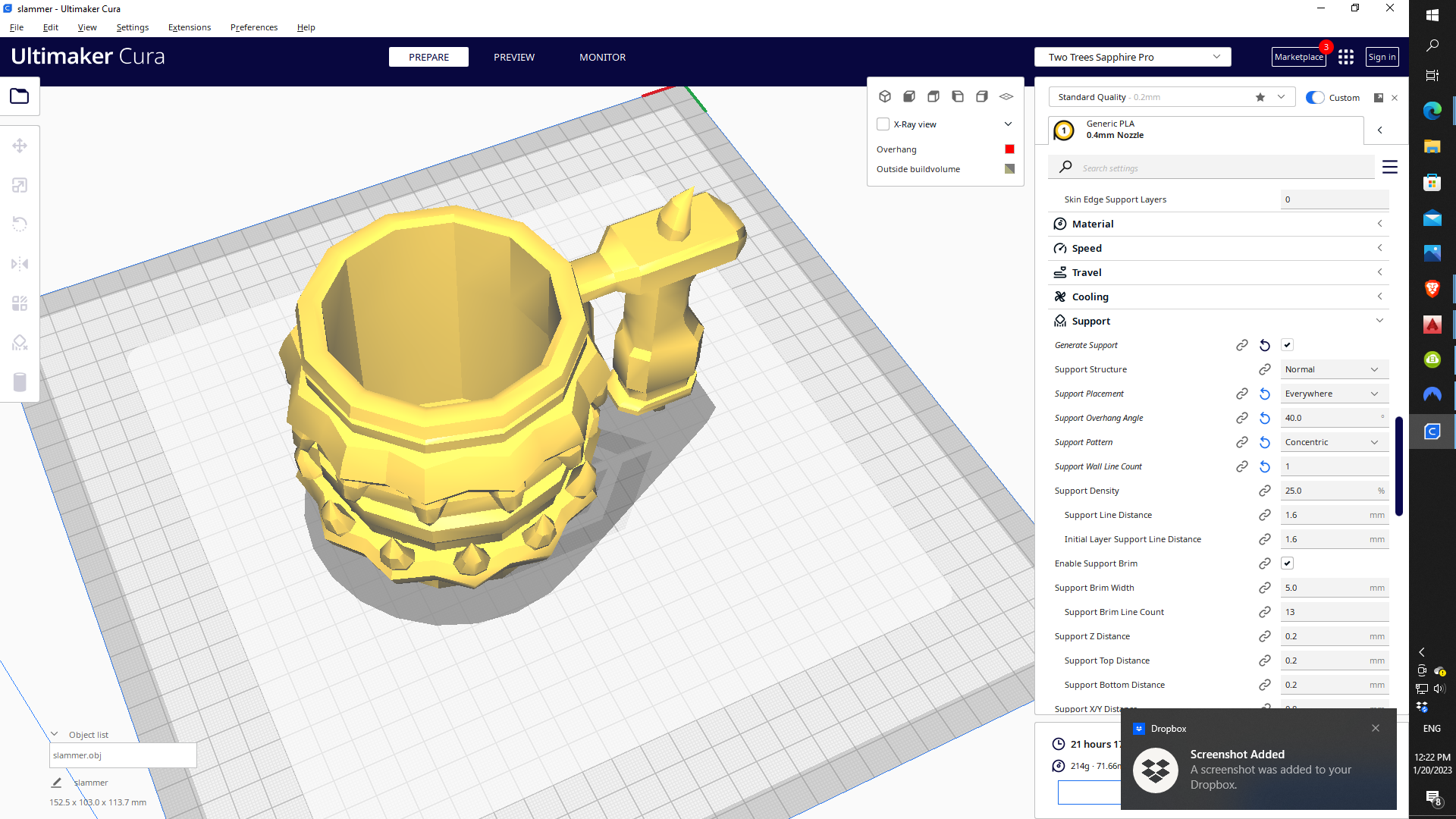
Task: Switch to the PREVIEW stage tab
Action: pyautogui.click(x=514, y=57)
